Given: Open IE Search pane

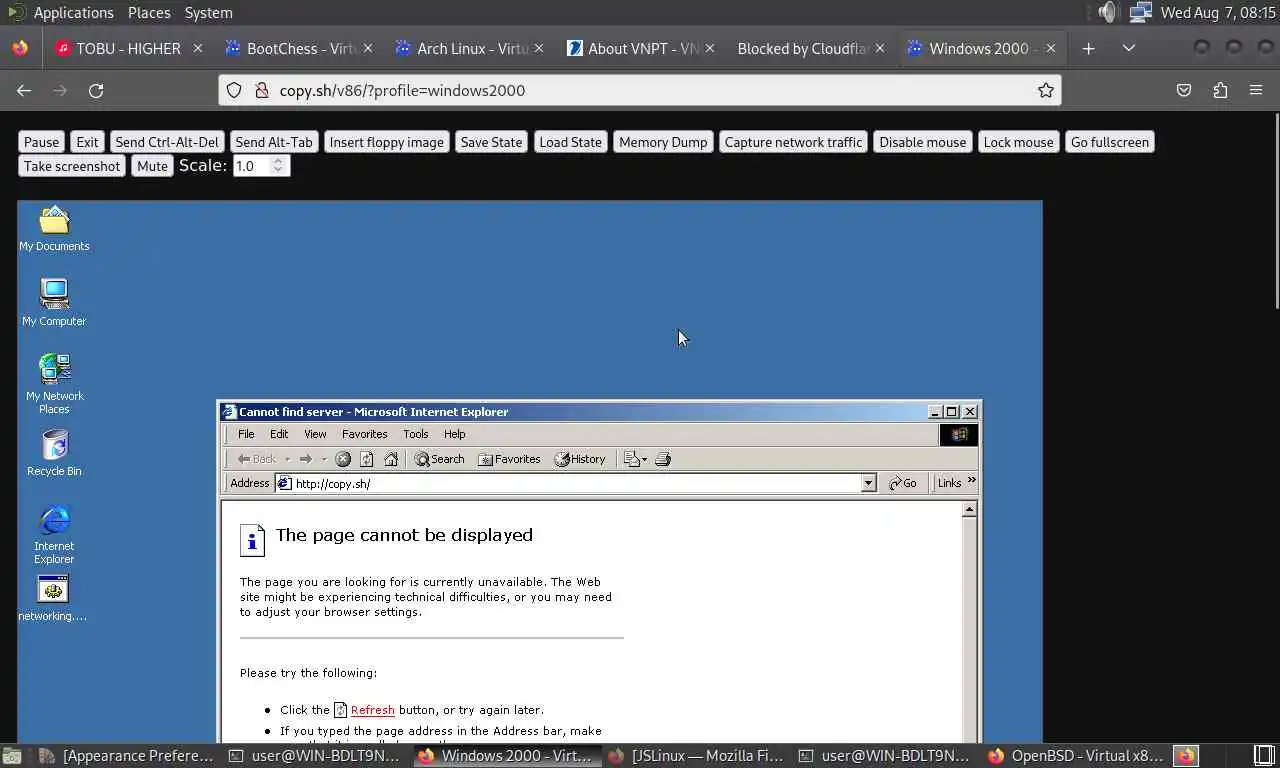Looking at the screenshot, I should click(440, 459).
